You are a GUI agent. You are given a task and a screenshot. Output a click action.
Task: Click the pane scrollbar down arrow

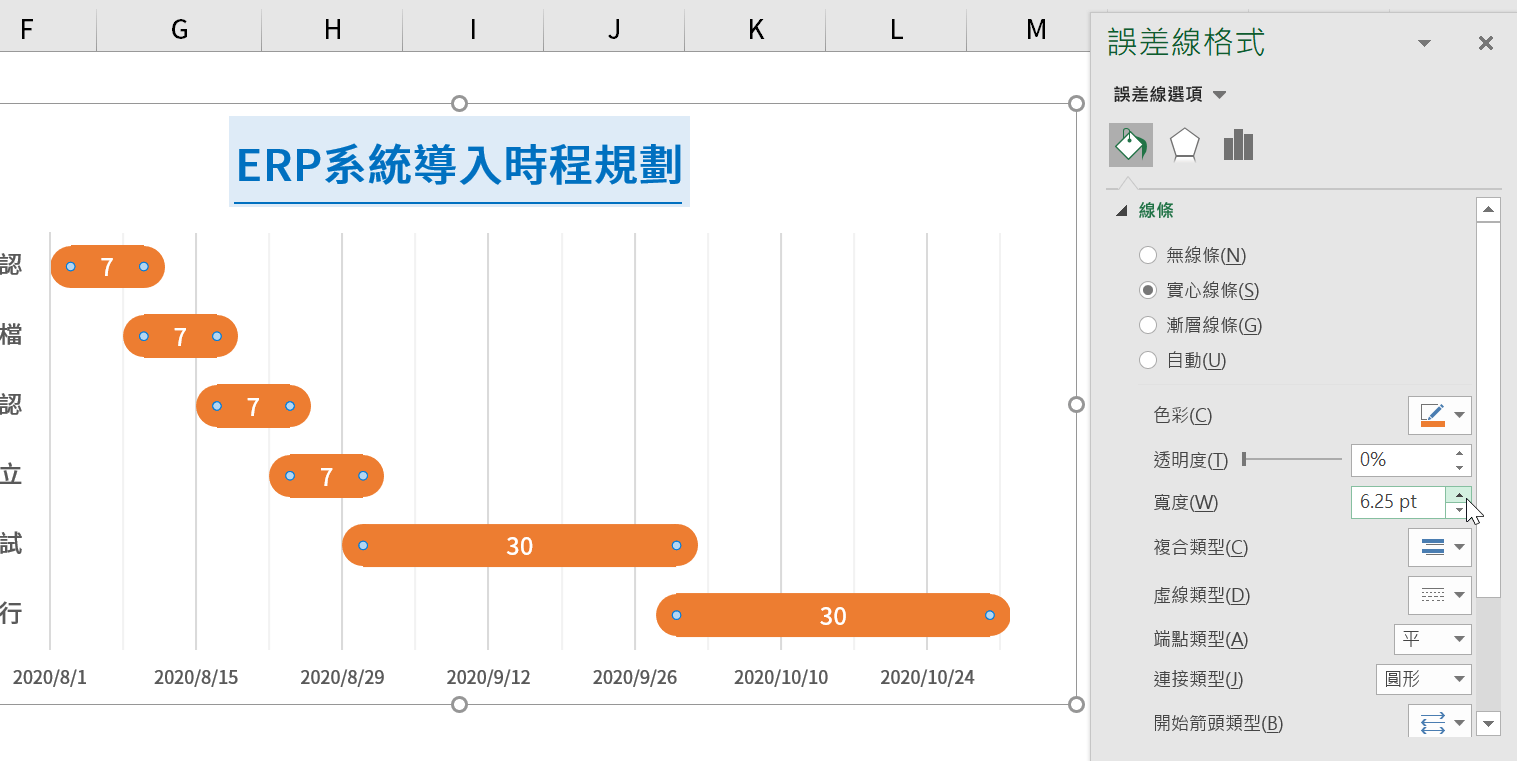(1489, 723)
